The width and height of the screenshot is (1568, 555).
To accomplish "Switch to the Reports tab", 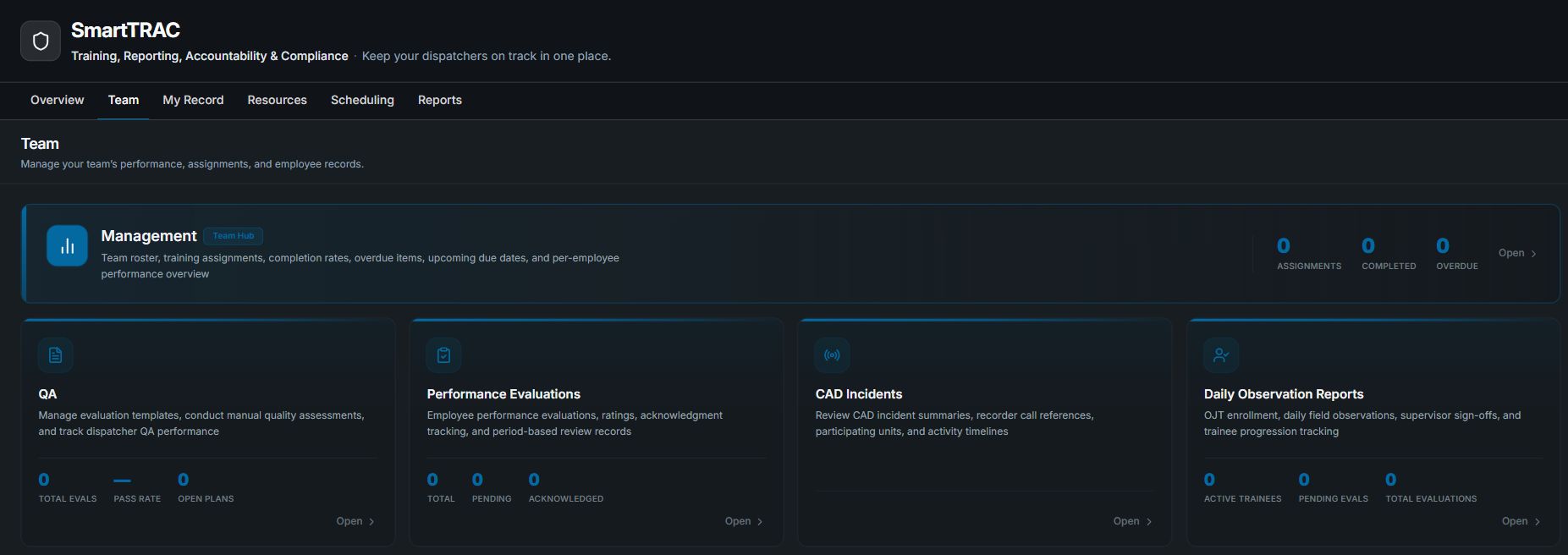I will (440, 100).
